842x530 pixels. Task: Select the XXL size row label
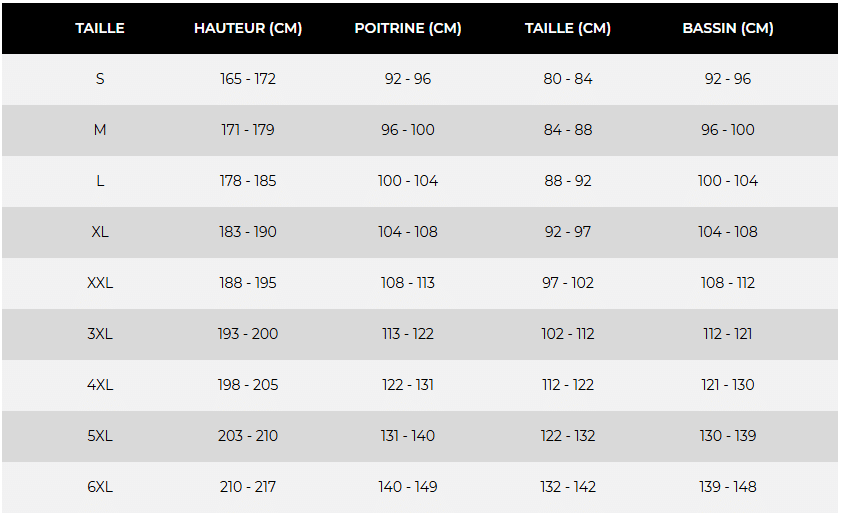[100, 283]
